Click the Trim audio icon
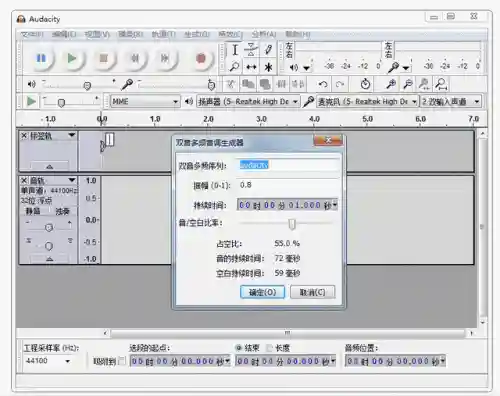The width and height of the screenshot is (500, 396). 282,84
